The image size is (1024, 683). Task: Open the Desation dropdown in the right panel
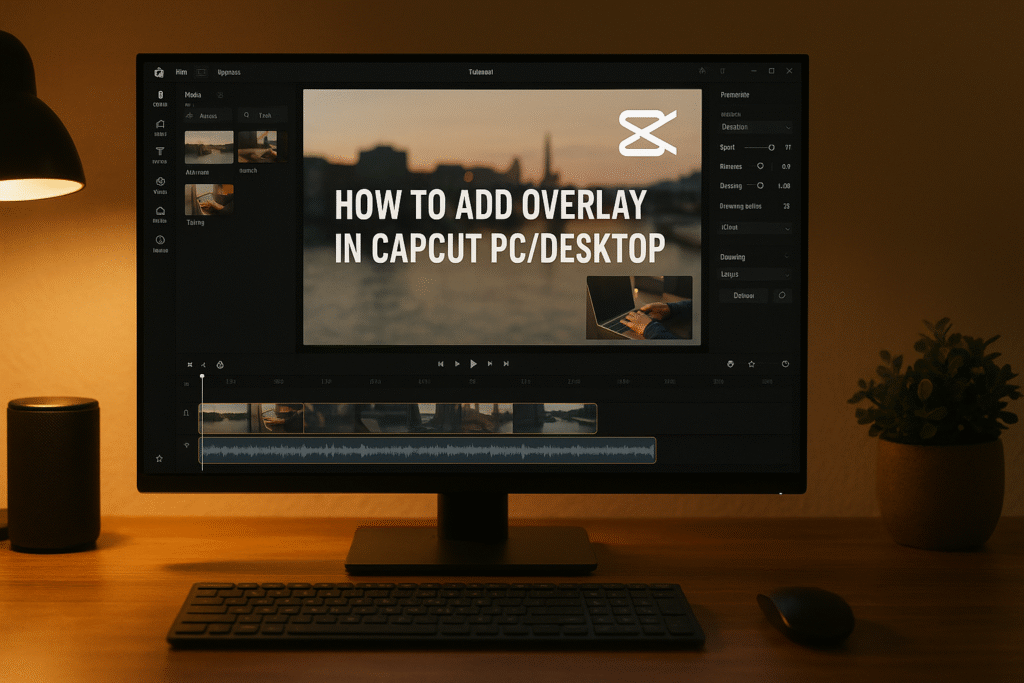[x=755, y=127]
